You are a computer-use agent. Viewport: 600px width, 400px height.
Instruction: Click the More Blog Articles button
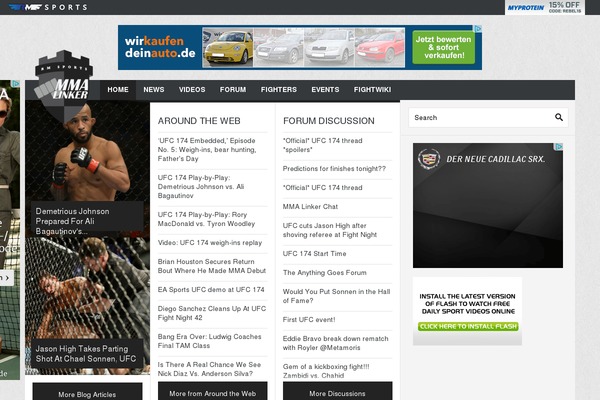pyautogui.click(x=87, y=392)
